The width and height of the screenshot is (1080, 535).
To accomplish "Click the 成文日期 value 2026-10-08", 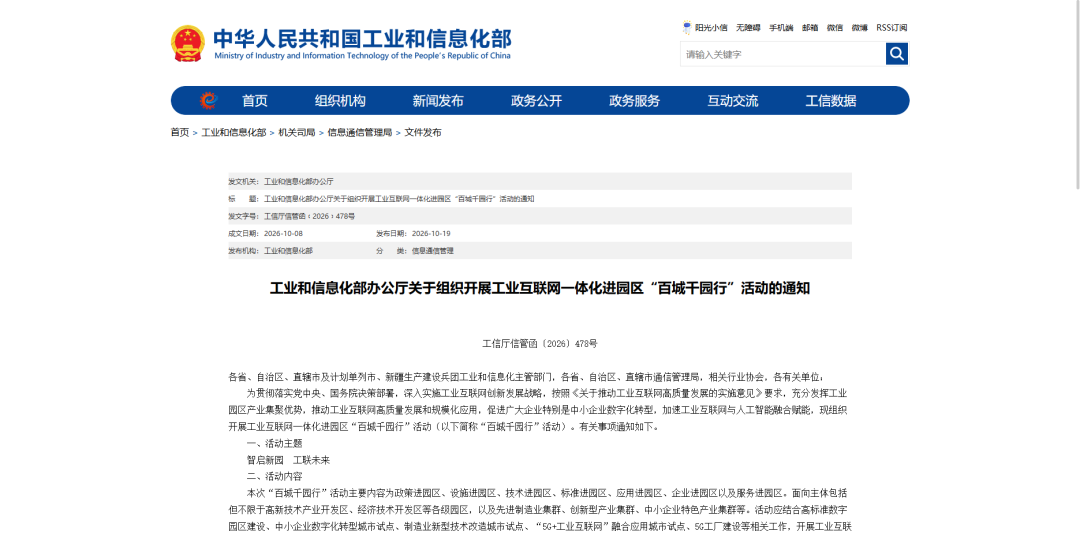I will pos(283,233).
